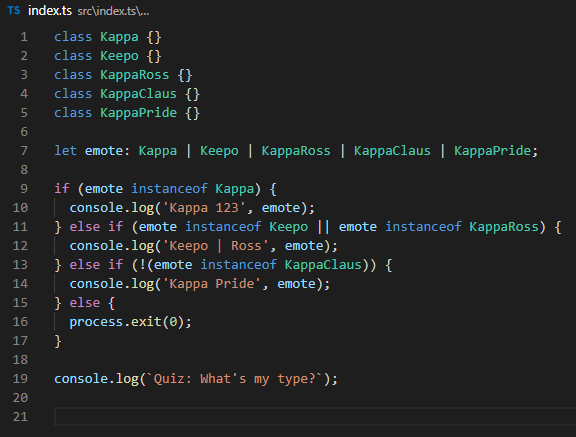Screen dimensions: 576x437
Task: Click the 'Kappa 123' string literal
Action: pos(204,208)
